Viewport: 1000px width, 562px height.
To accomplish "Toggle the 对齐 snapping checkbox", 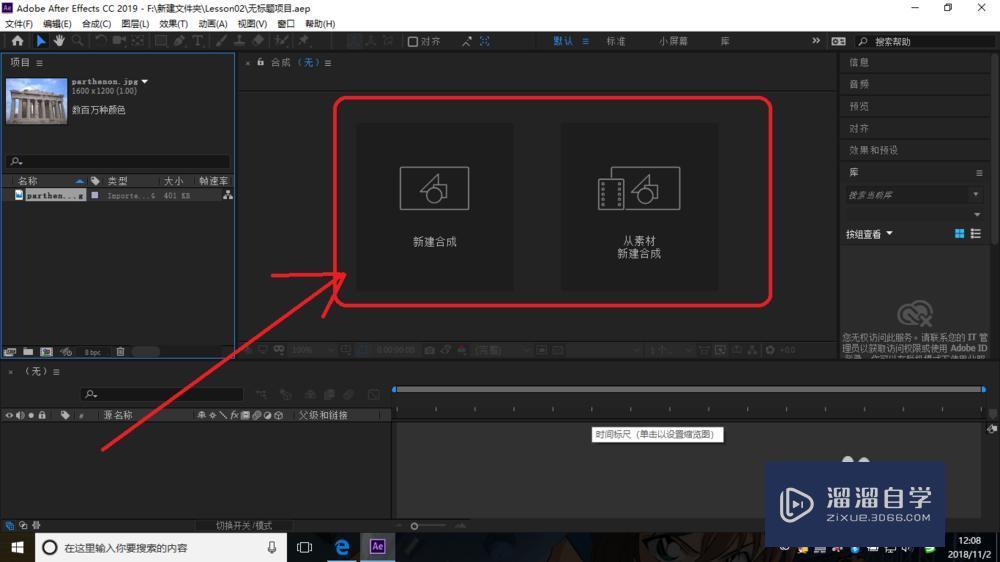I will (x=413, y=41).
